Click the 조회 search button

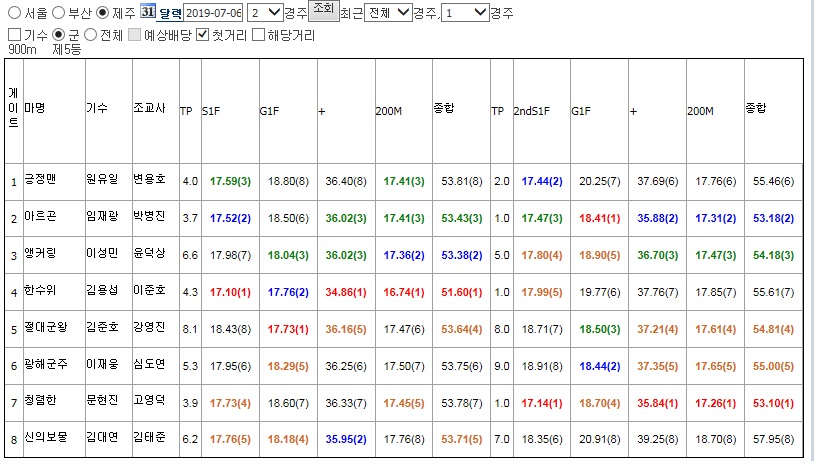click(x=323, y=9)
